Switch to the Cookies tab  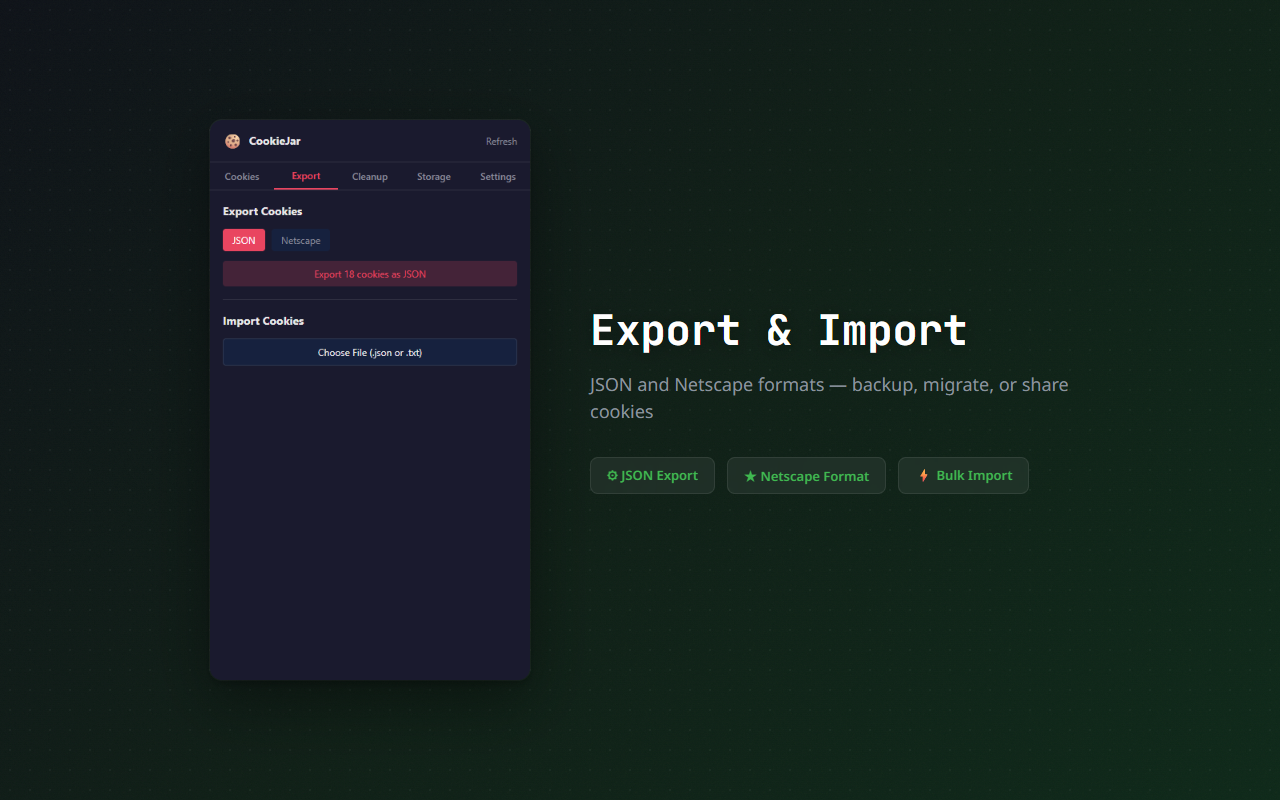click(241, 176)
